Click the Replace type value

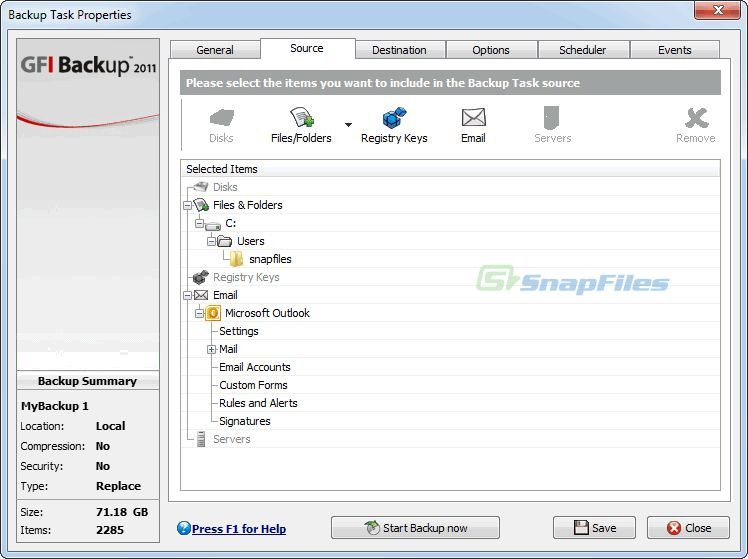coord(118,486)
